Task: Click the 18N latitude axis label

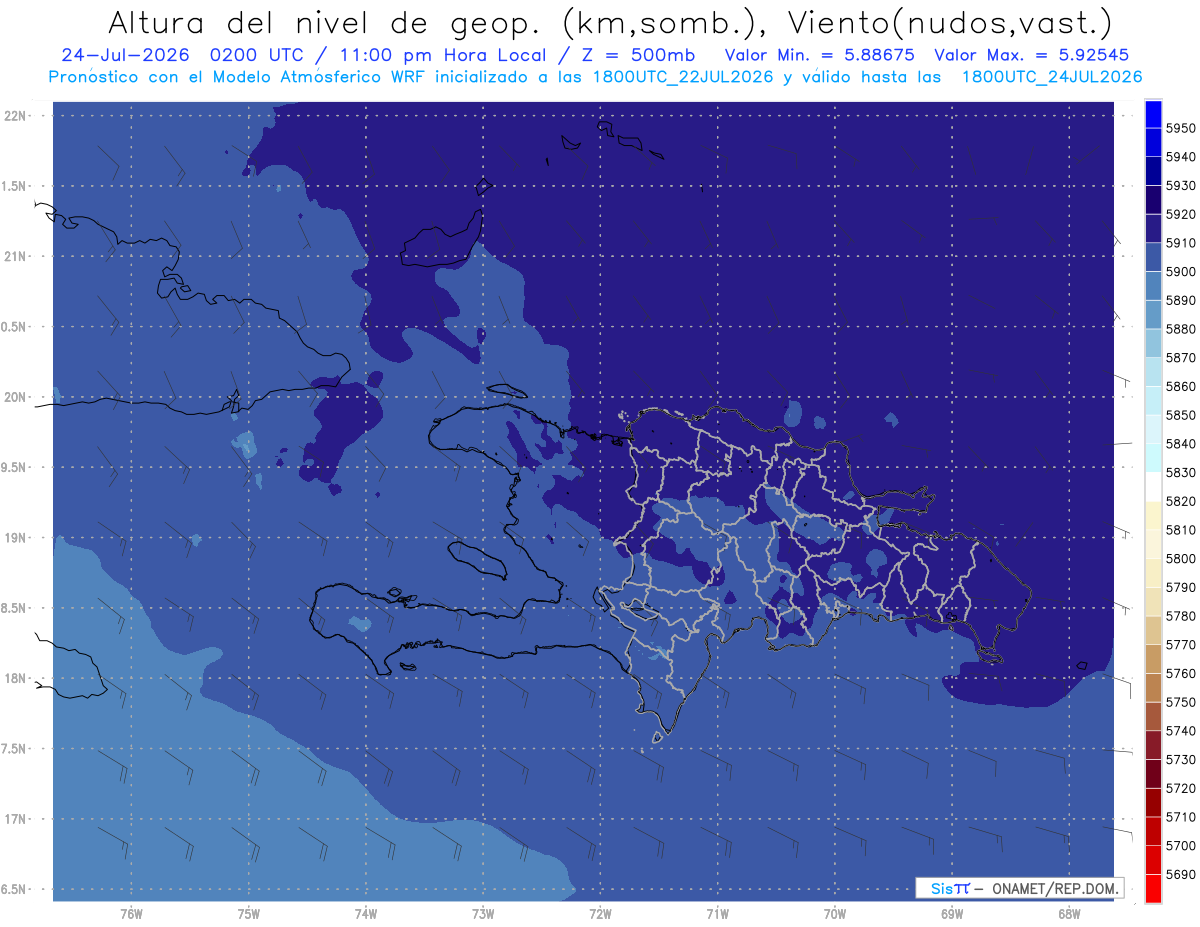Action: (14, 679)
